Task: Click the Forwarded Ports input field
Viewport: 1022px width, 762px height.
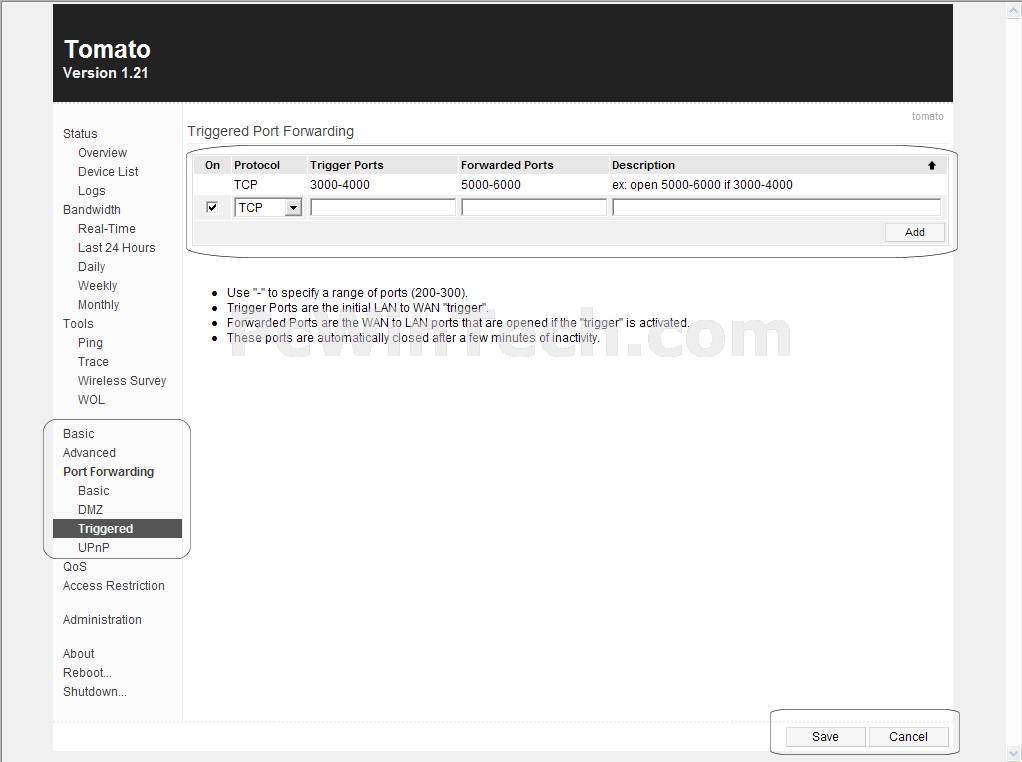Action: [534, 207]
